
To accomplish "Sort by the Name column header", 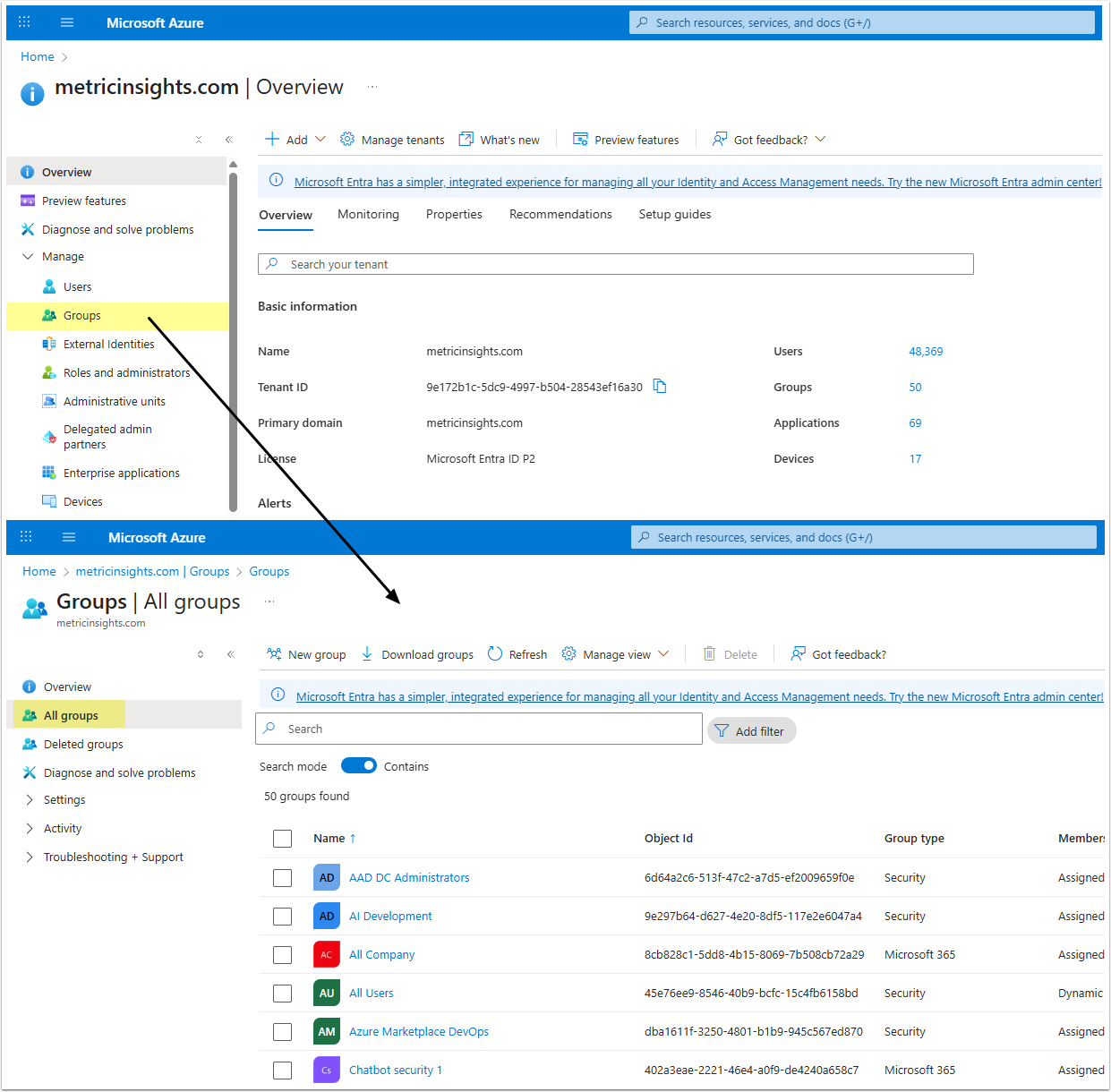I will 335,839.
